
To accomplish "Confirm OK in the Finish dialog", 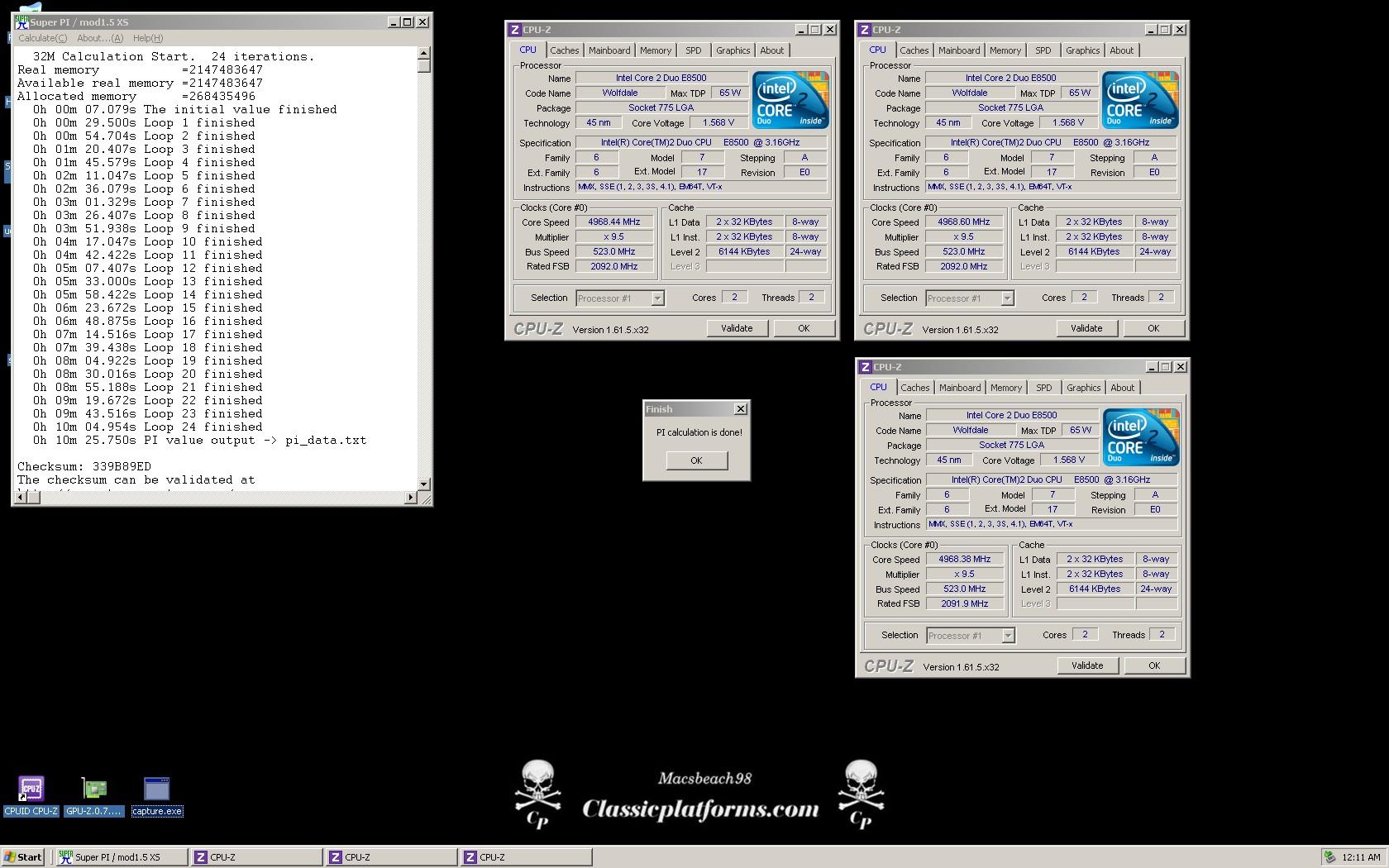I will 696,460.
